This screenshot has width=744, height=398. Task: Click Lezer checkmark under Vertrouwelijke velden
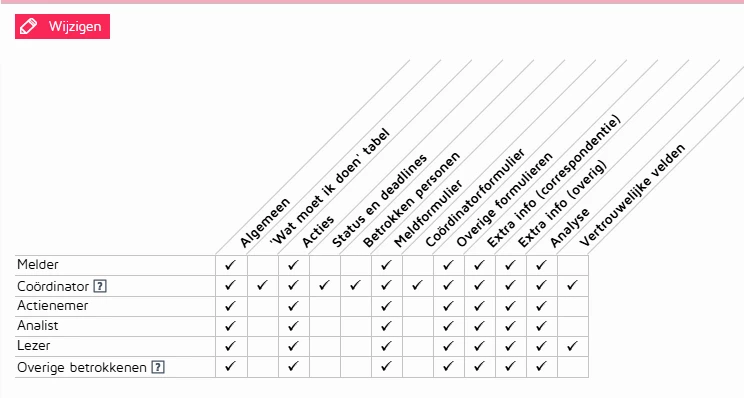[x=572, y=346]
